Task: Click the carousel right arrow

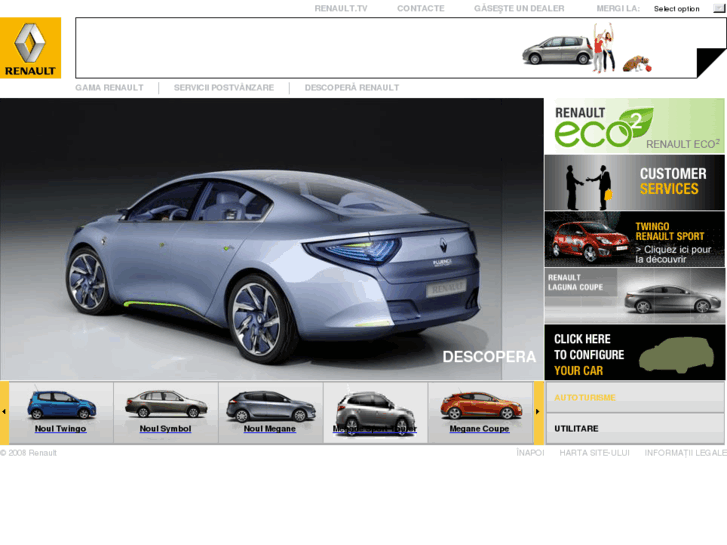Action: [538, 412]
